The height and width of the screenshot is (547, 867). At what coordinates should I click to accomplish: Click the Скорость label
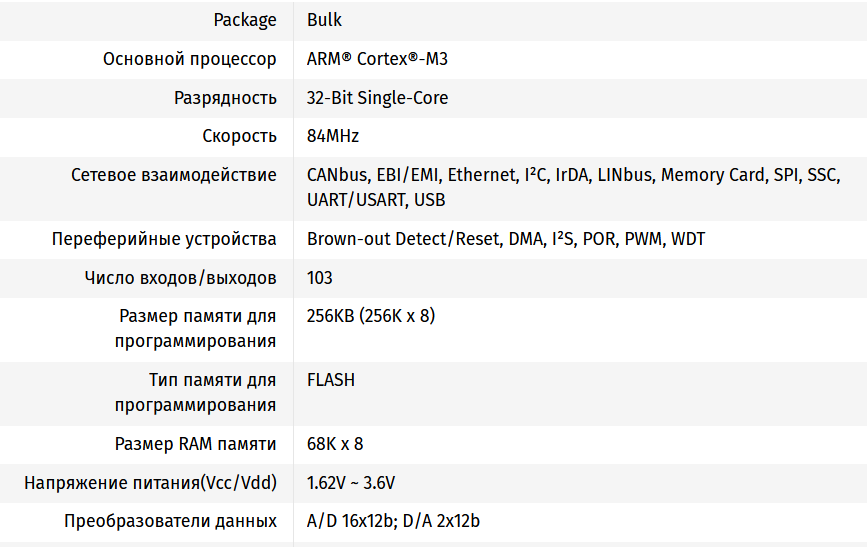(x=239, y=137)
